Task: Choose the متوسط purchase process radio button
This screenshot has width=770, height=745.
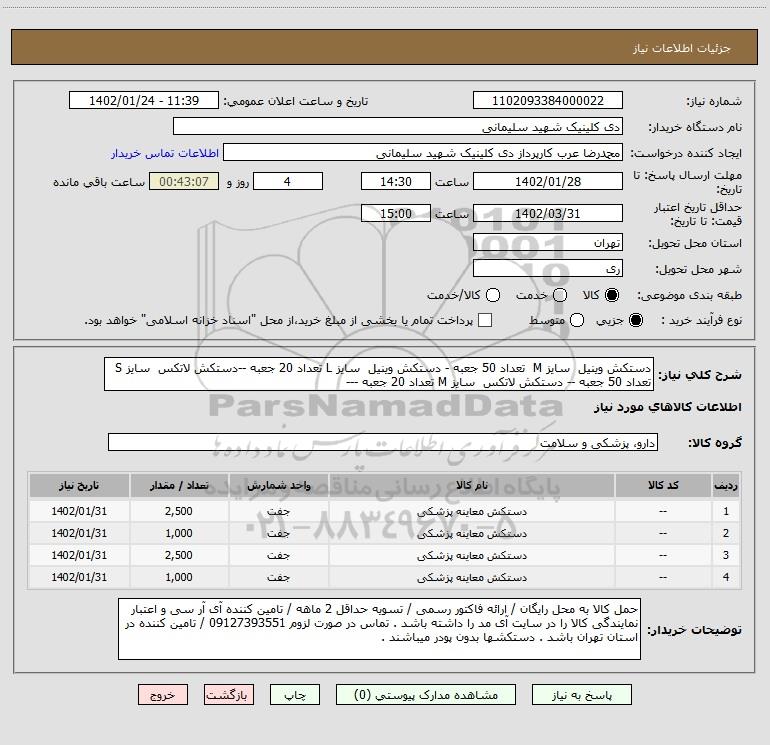Action: coord(577,320)
